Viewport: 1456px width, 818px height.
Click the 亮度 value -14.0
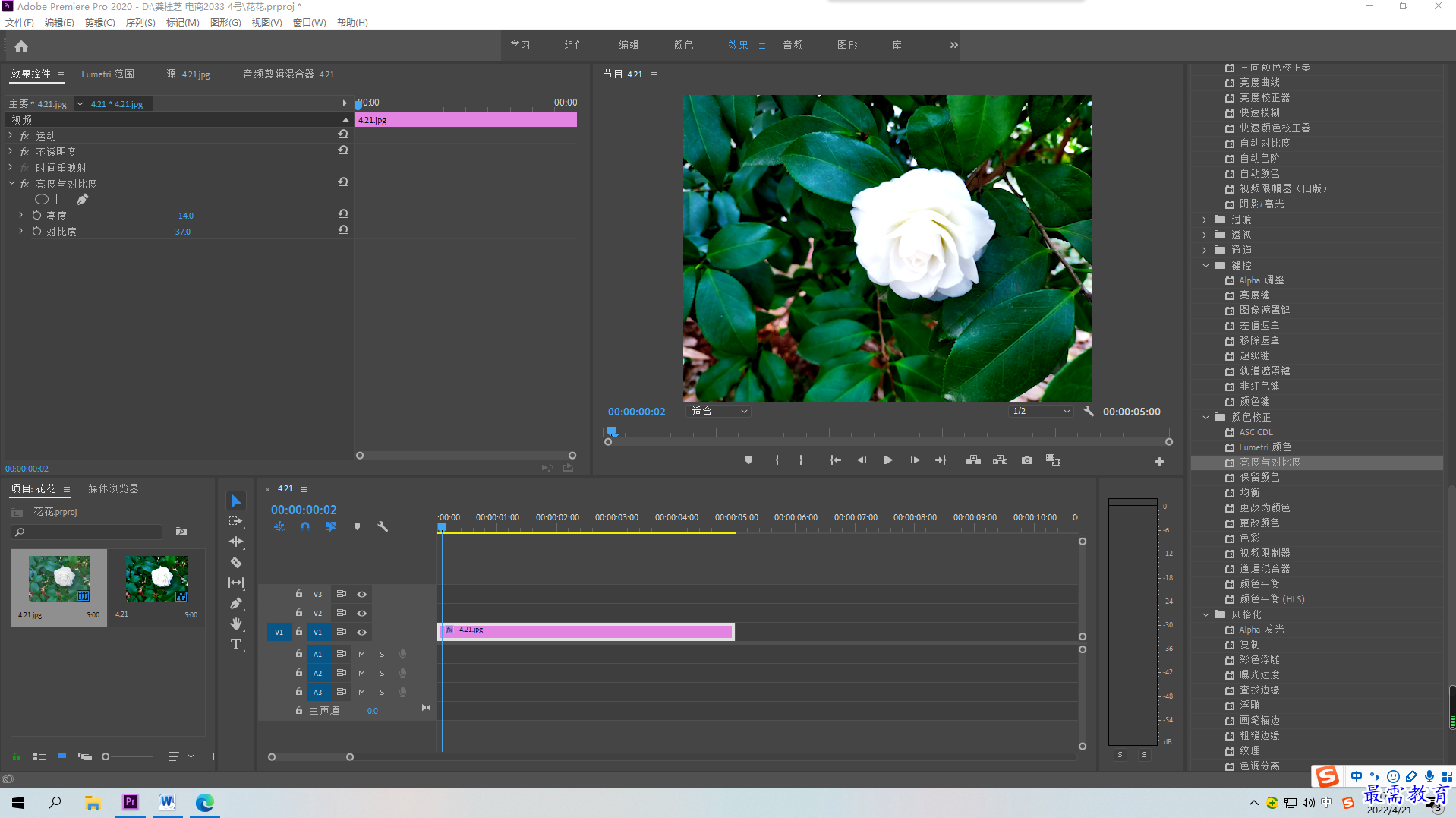(x=184, y=216)
